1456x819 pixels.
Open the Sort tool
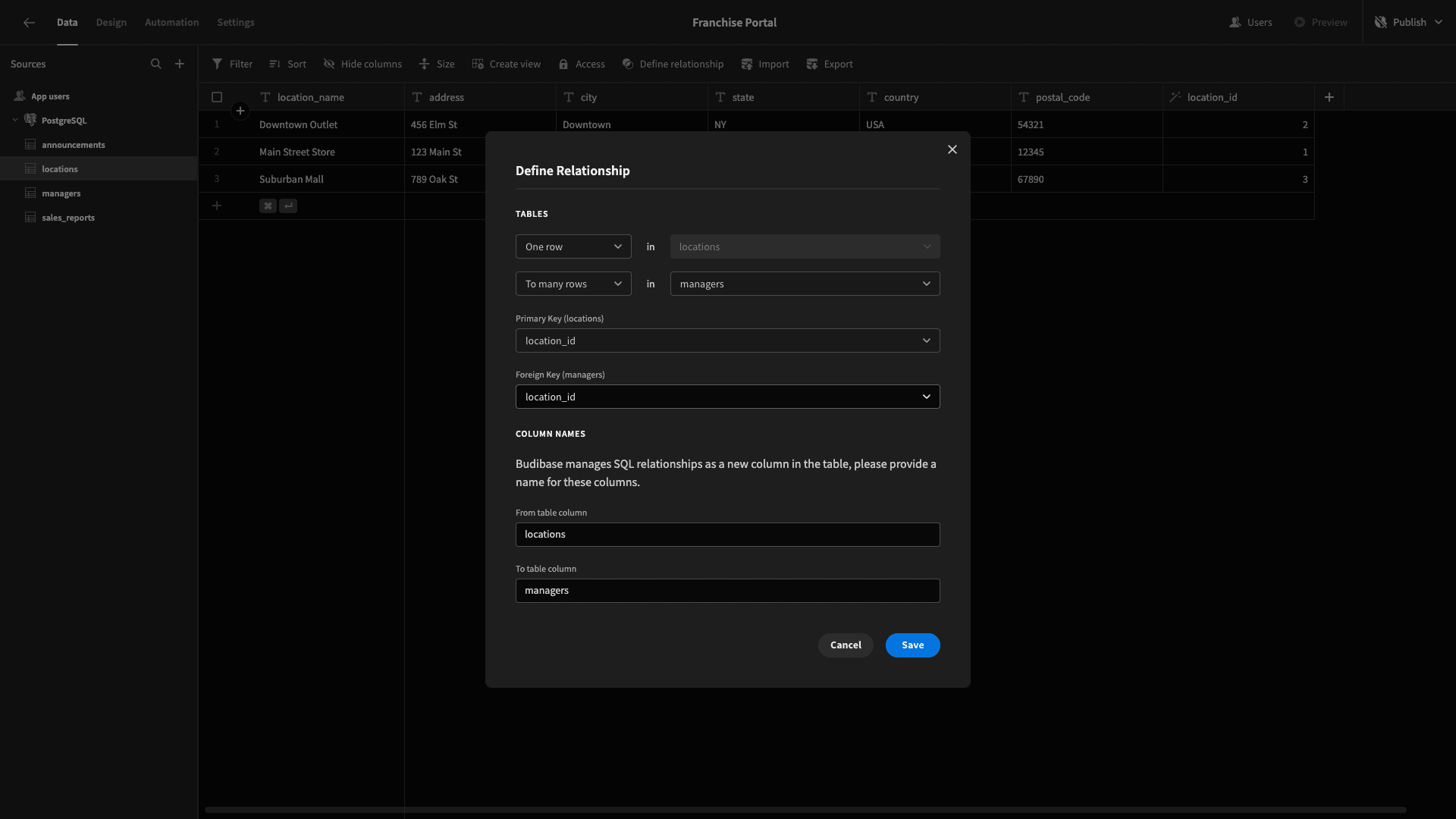coord(287,64)
